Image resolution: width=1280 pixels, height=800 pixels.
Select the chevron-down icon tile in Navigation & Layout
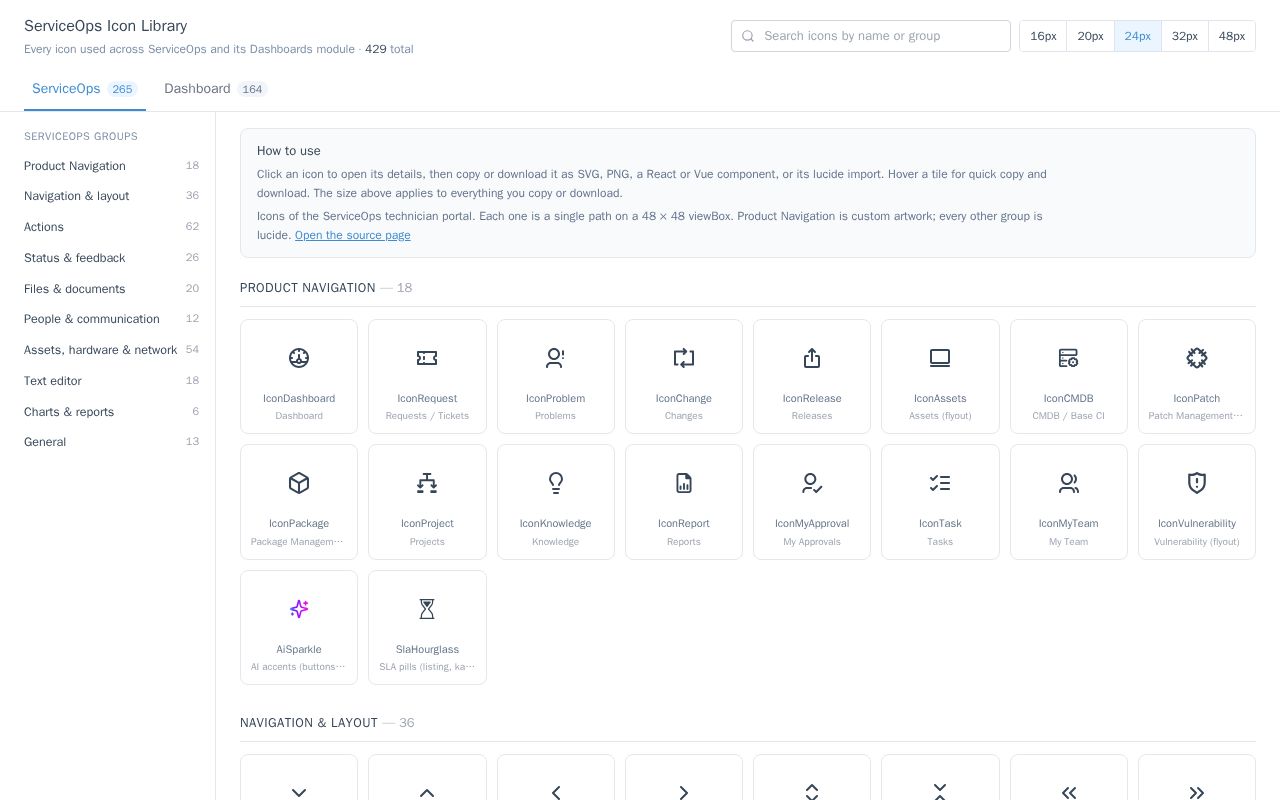coord(299,778)
